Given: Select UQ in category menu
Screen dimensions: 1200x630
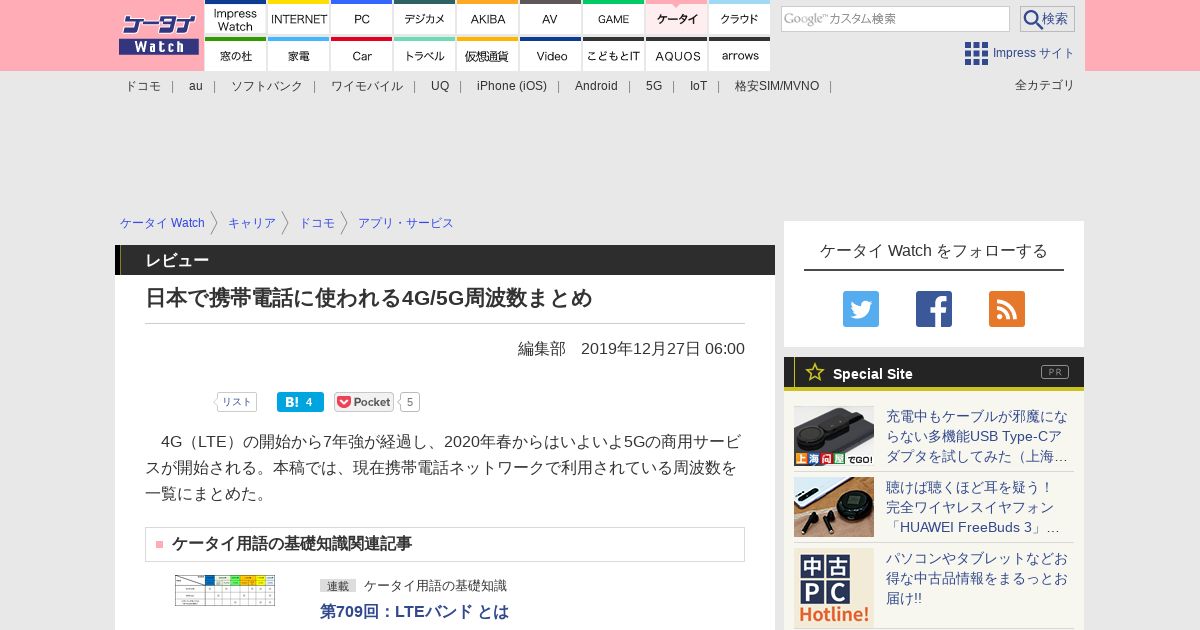Looking at the screenshot, I should (440, 86).
